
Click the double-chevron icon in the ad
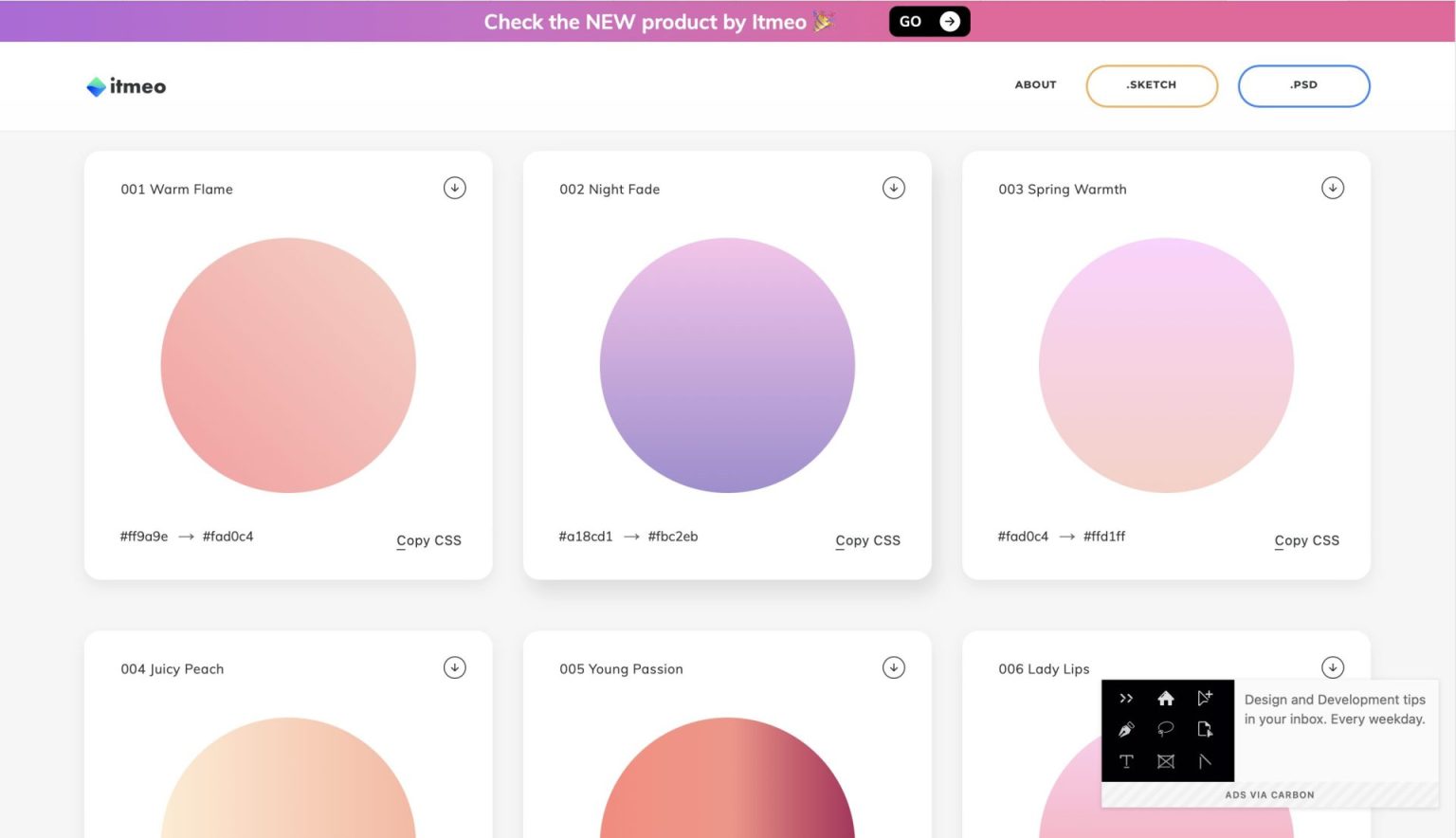pyautogui.click(x=1127, y=699)
